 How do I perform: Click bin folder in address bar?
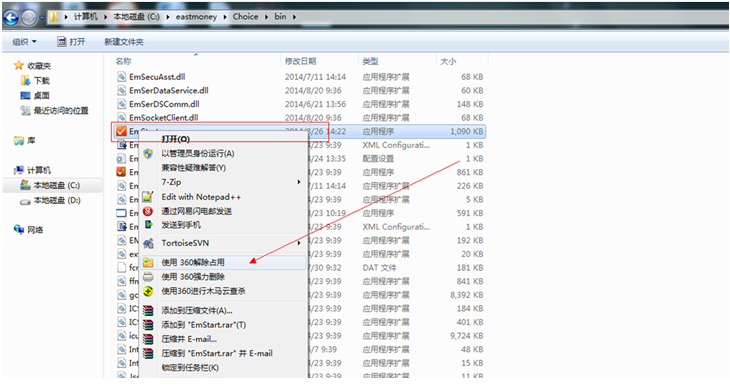click(x=280, y=17)
